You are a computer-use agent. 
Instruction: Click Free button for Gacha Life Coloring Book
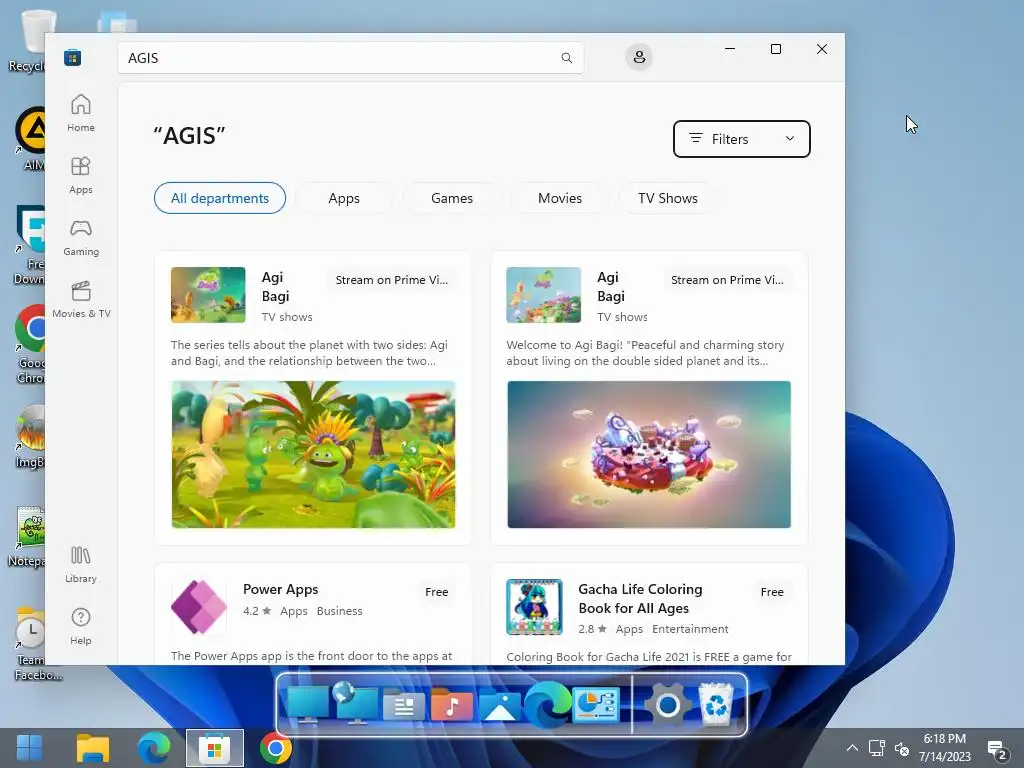(x=772, y=592)
